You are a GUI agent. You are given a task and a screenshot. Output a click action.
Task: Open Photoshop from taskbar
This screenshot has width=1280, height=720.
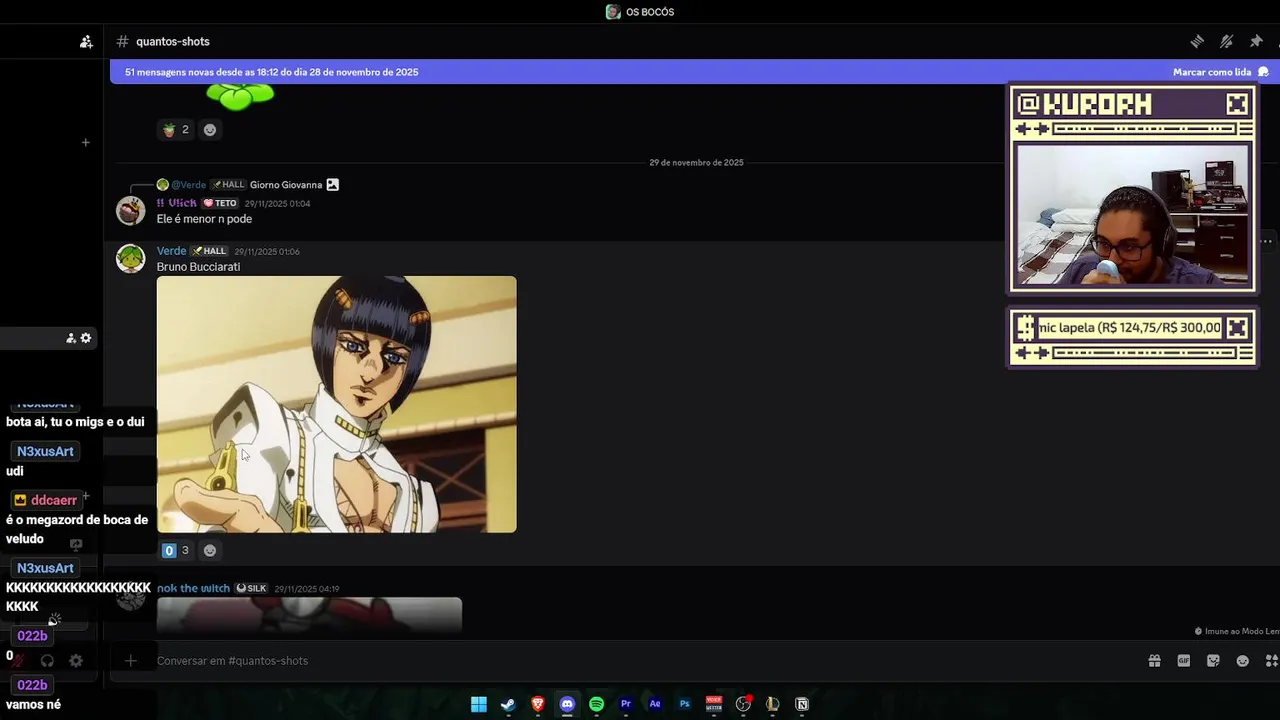(x=685, y=704)
